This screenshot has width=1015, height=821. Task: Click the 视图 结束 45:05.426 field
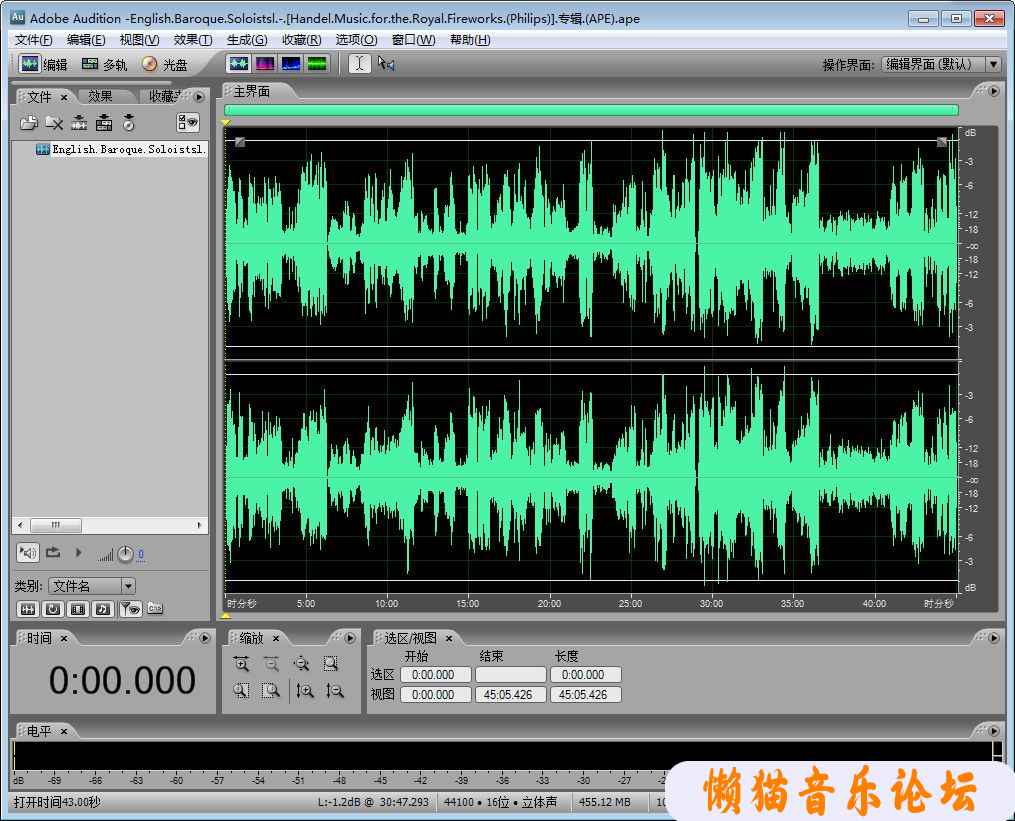click(511, 695)
